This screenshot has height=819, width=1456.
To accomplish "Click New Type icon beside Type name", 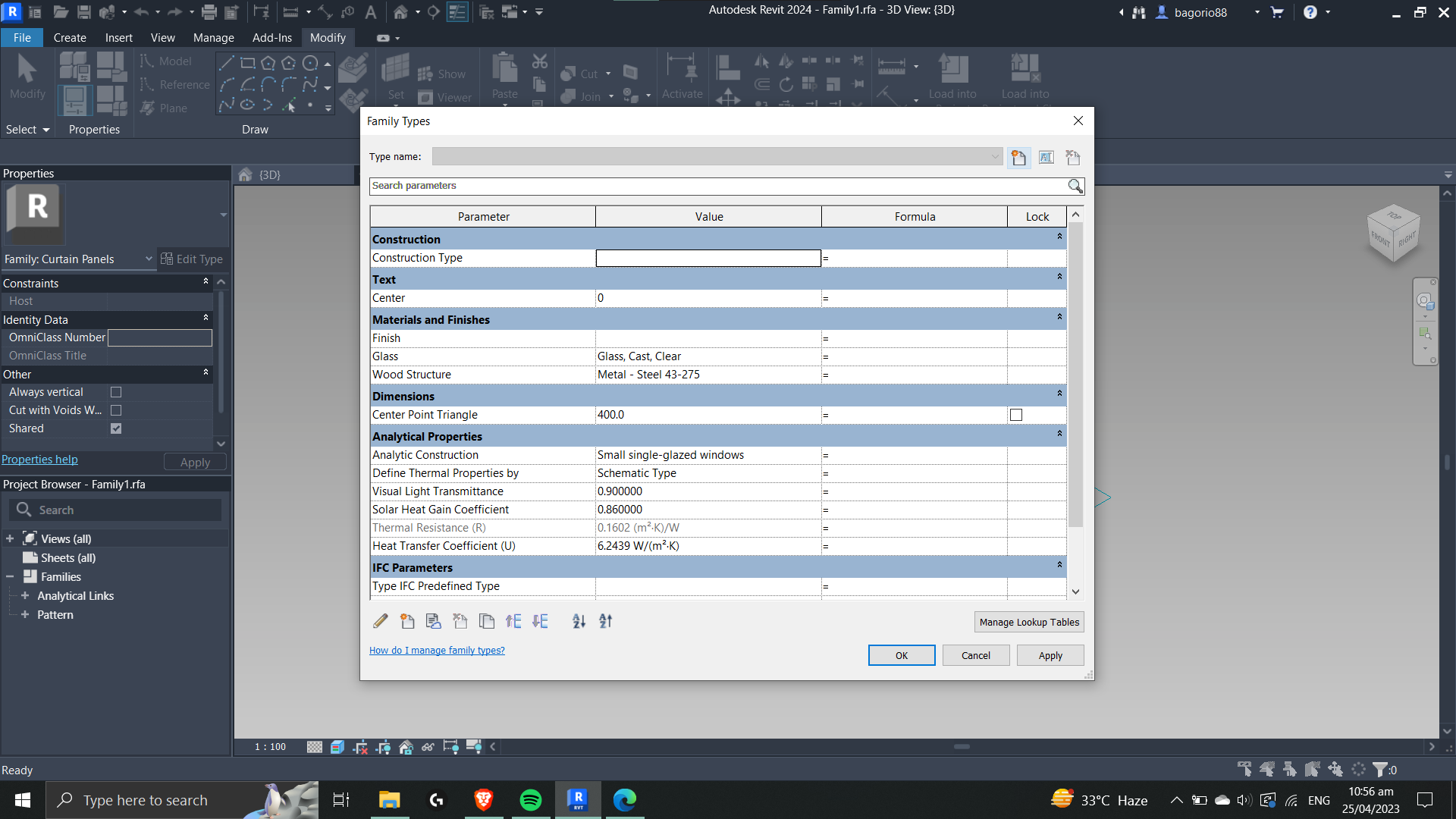I will (1018, 157).
